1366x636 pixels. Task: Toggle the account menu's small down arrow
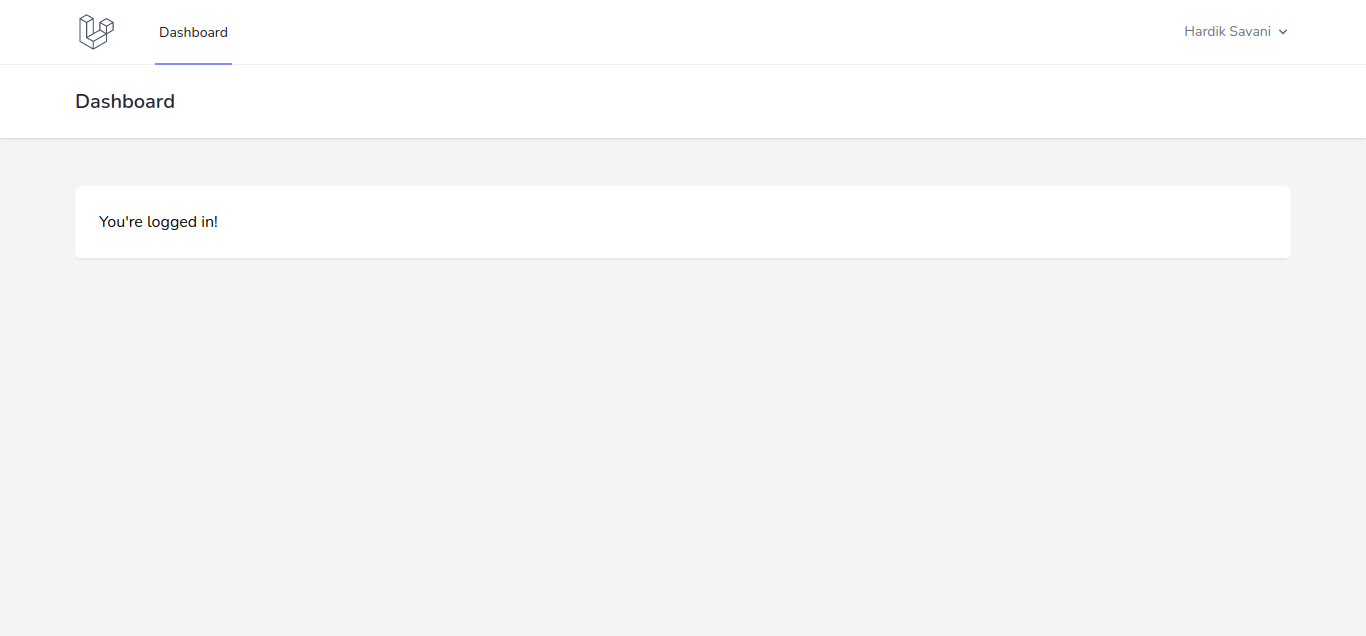point(1283,32)
